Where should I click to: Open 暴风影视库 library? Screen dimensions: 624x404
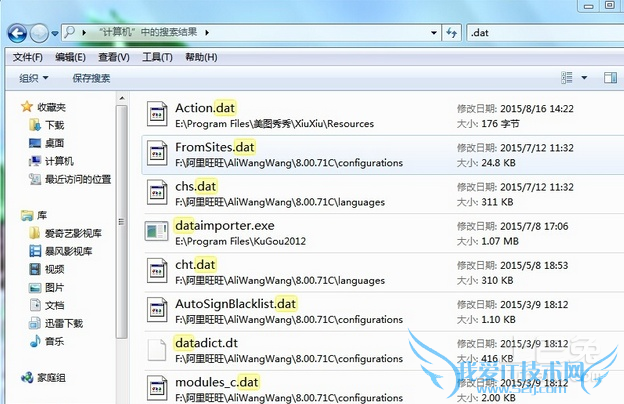click(68, 251)
